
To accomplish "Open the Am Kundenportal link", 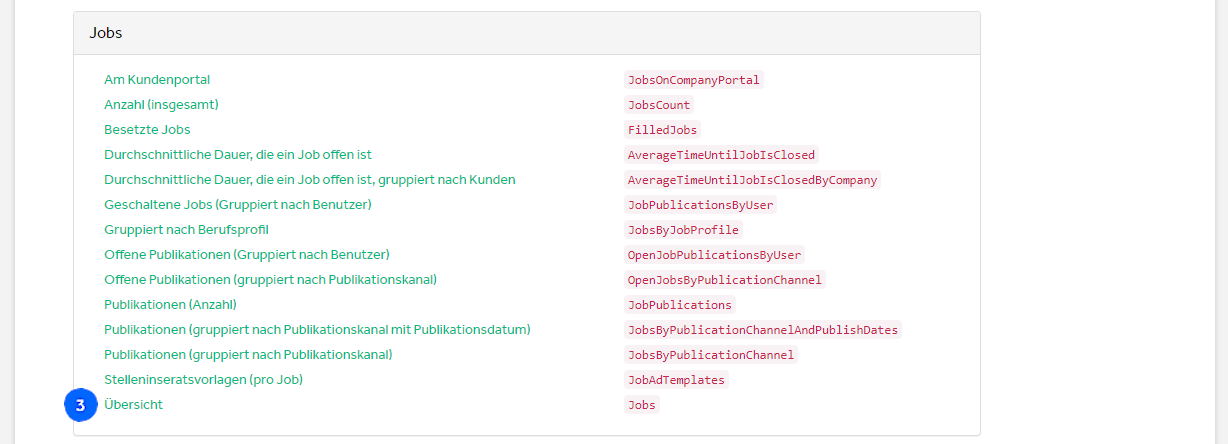I will point(157,80).
